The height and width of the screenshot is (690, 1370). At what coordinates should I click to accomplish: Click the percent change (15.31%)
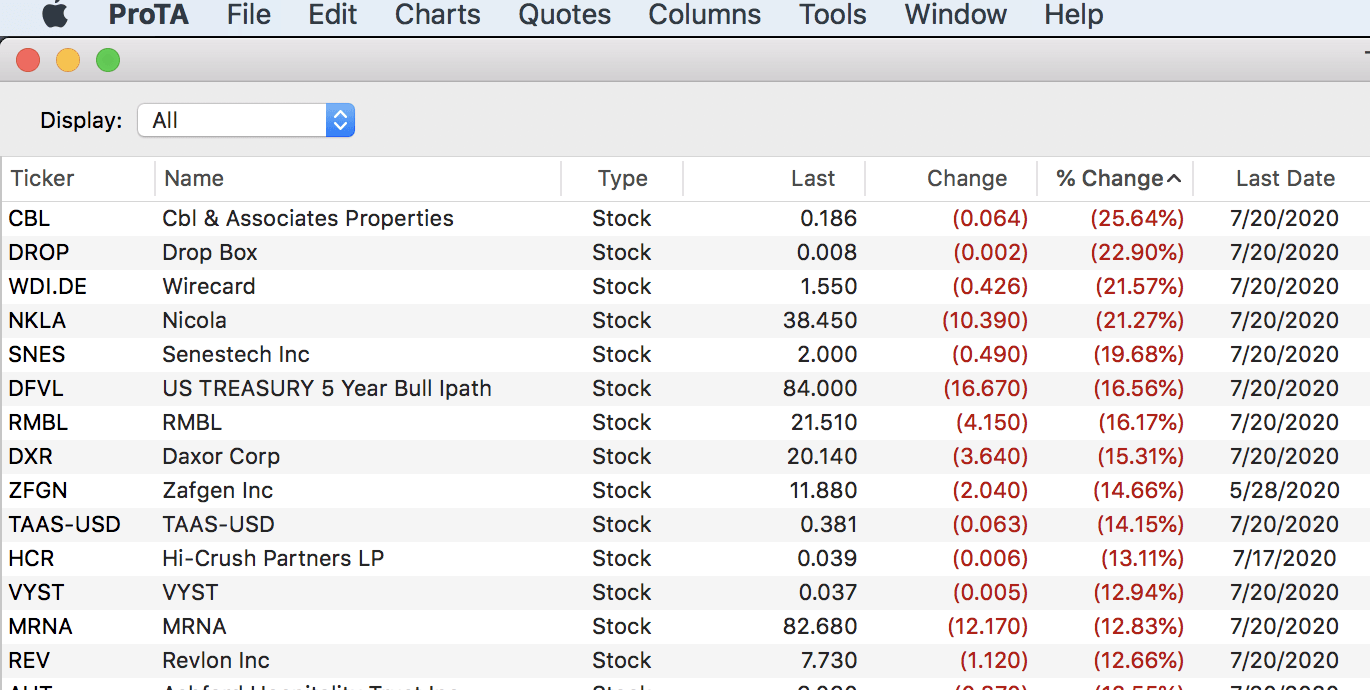click(1140, 456)
